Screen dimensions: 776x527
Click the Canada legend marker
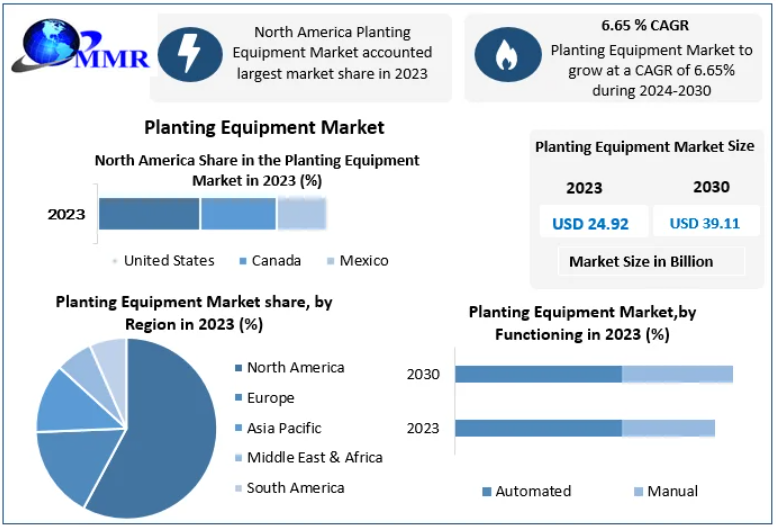243,261
